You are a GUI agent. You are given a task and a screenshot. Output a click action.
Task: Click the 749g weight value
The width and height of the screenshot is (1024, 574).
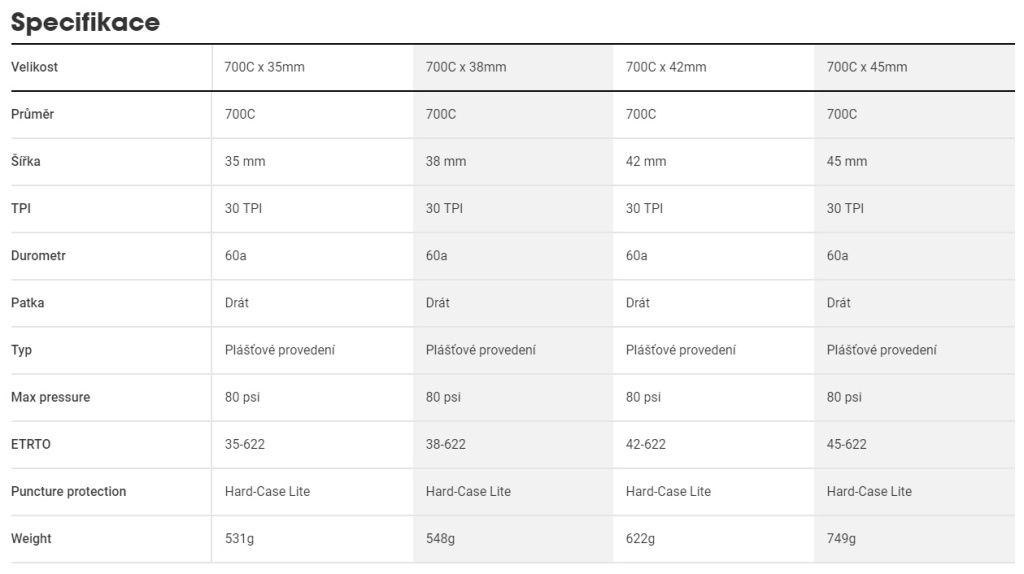(x=842, y=539)
